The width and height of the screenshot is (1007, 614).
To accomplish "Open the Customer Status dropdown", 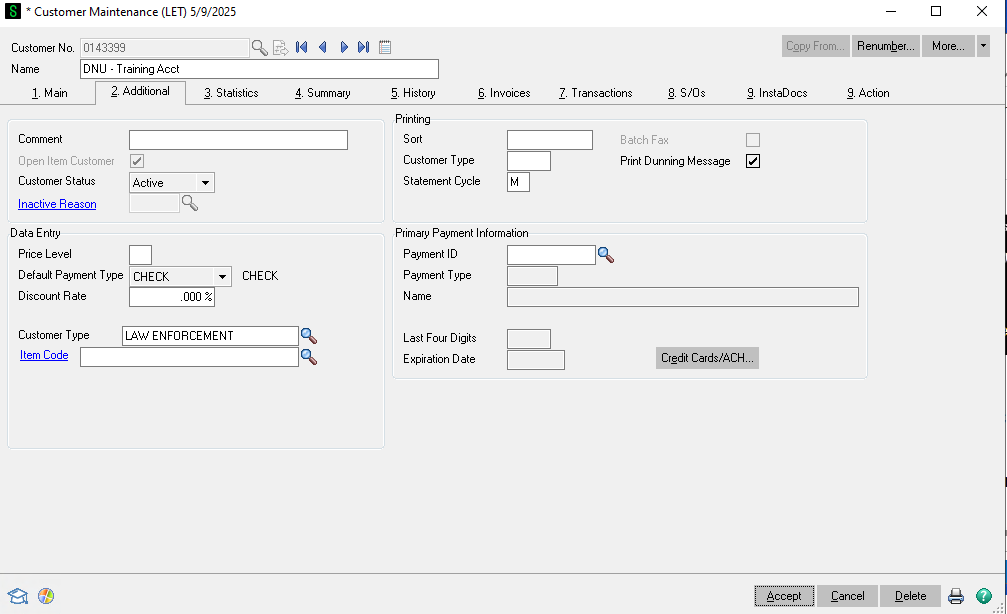I will 205,183.
